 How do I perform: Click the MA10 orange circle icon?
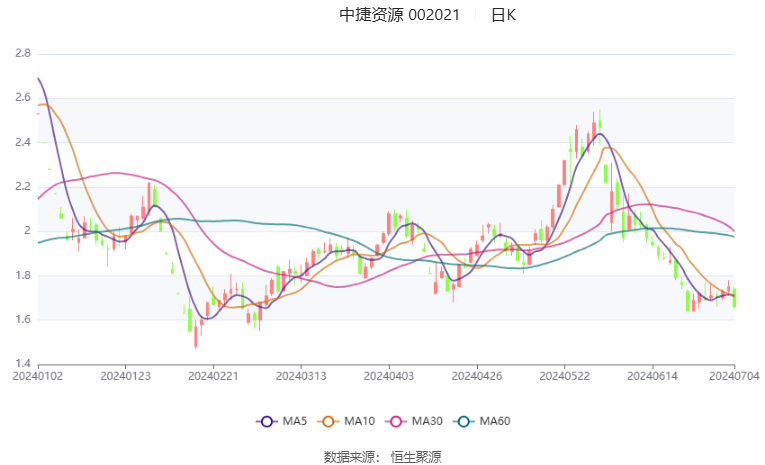328,422
